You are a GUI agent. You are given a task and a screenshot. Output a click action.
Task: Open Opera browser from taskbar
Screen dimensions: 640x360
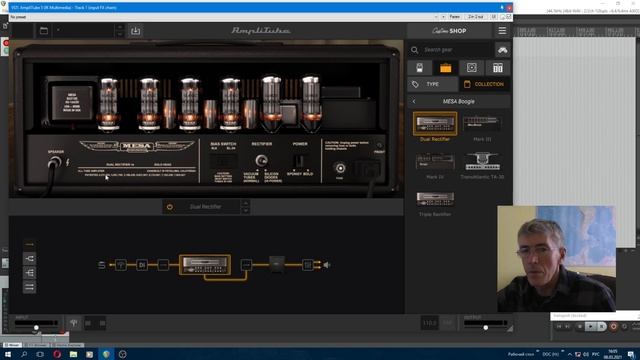(x=57, y=354)
